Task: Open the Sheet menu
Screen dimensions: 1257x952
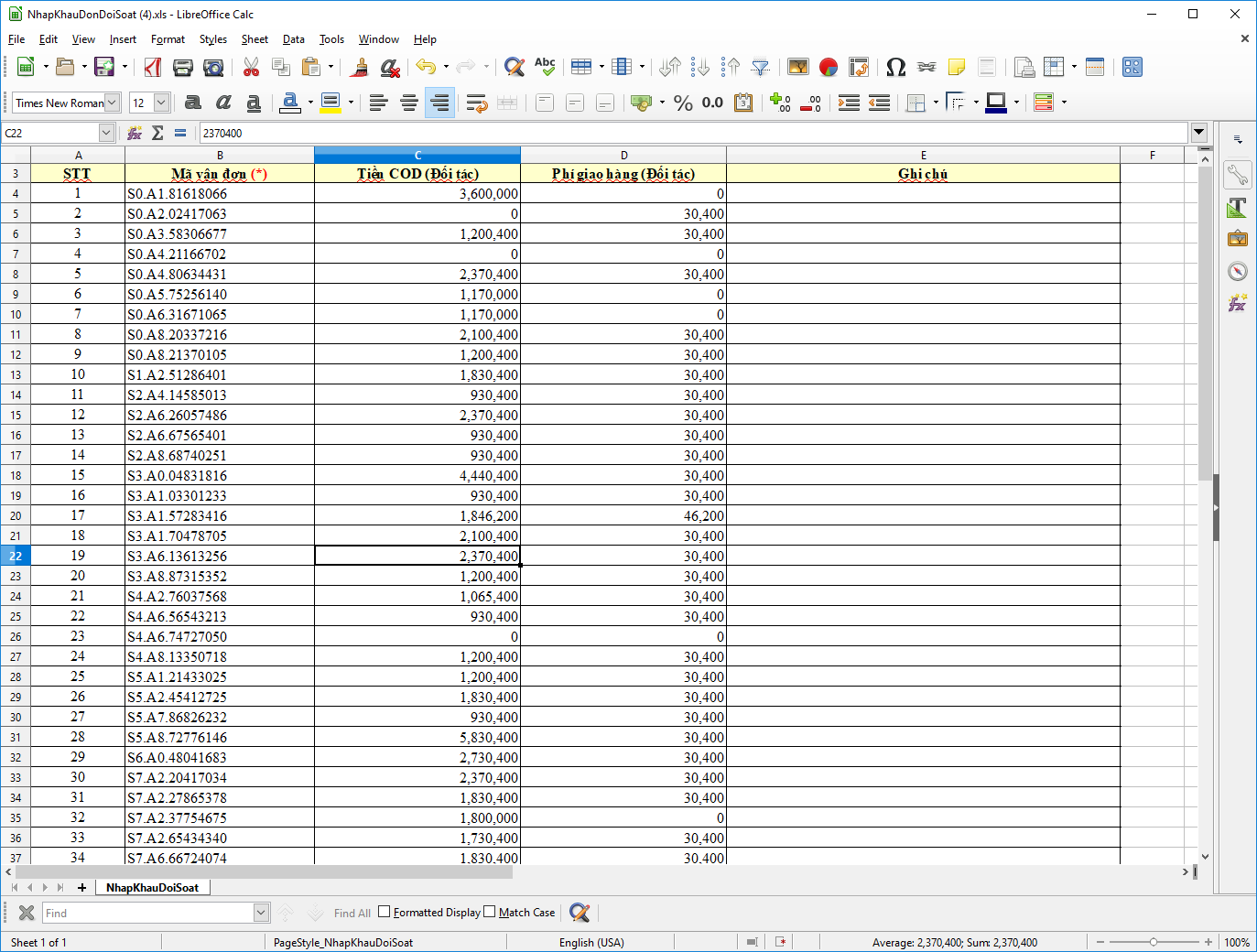Action: point(255,39)
